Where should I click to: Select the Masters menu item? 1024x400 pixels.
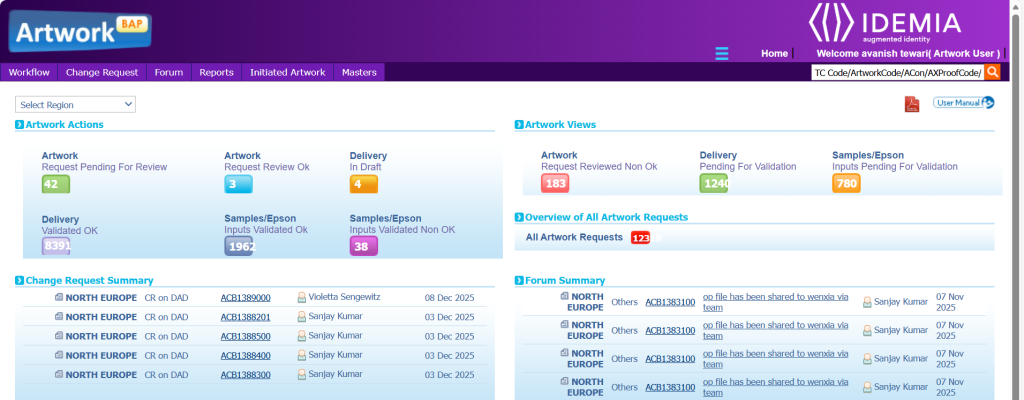tap(359, 72)
